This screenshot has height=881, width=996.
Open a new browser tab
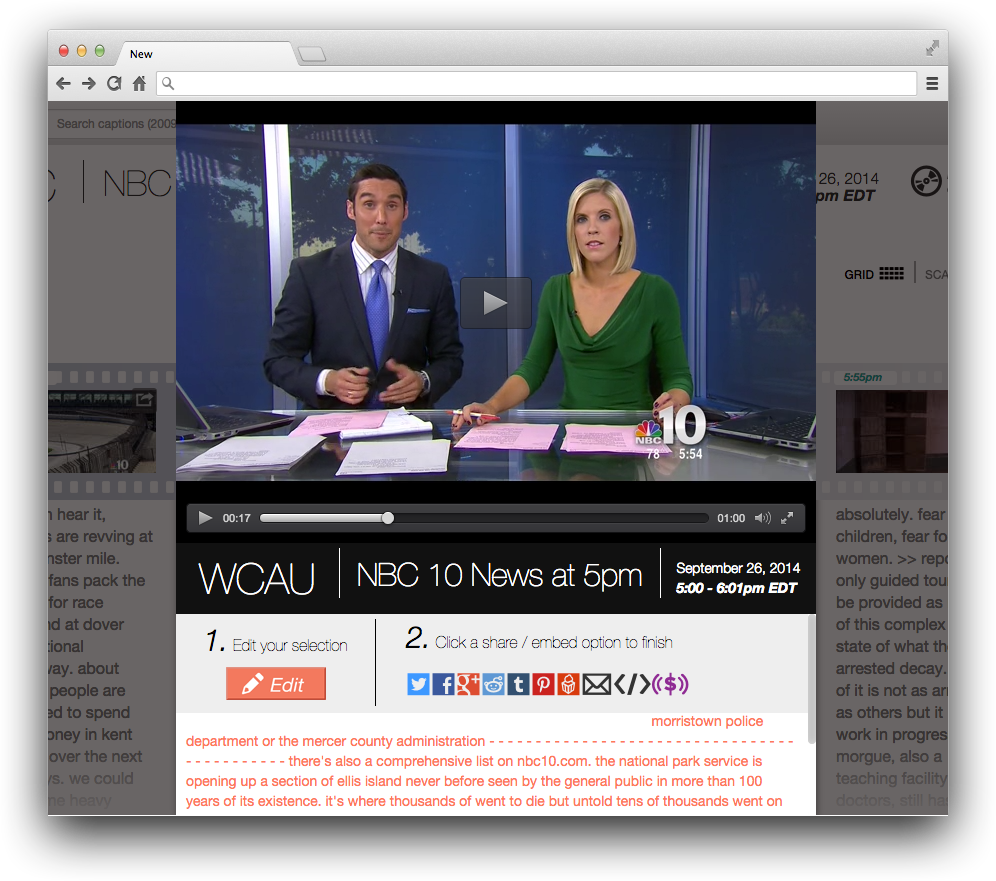click(x=311, y=54)
